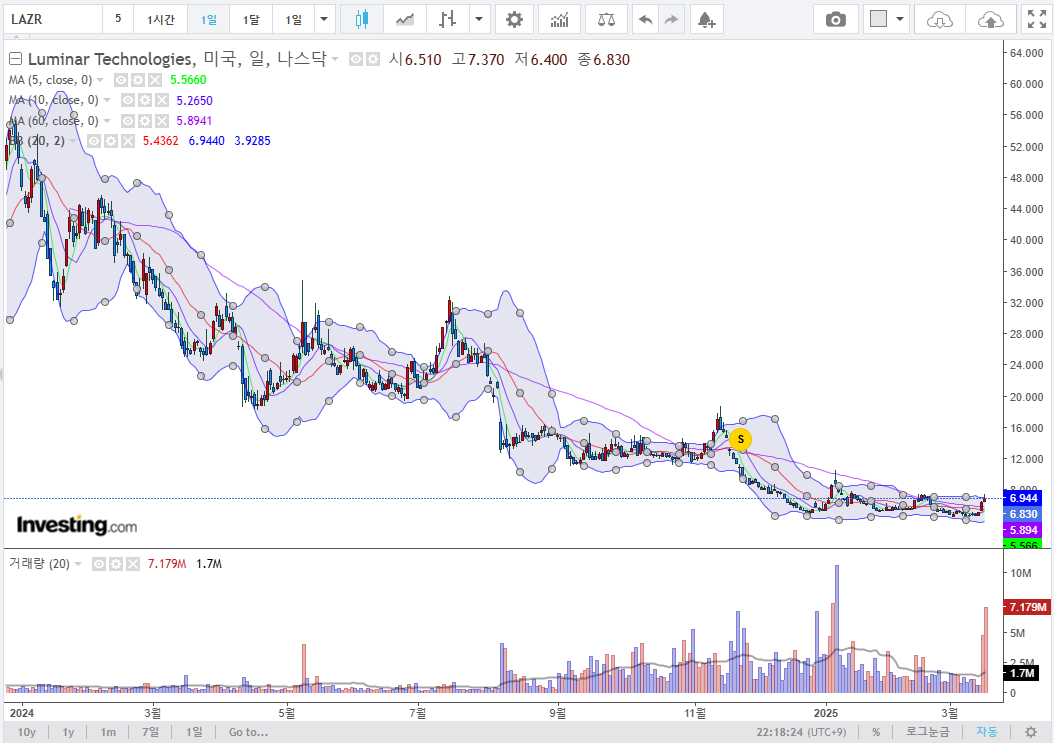This screenshot has width=1054, height=743.
Task: Remove the 거래량 (20) volume indicator
Action: [133, 563]
